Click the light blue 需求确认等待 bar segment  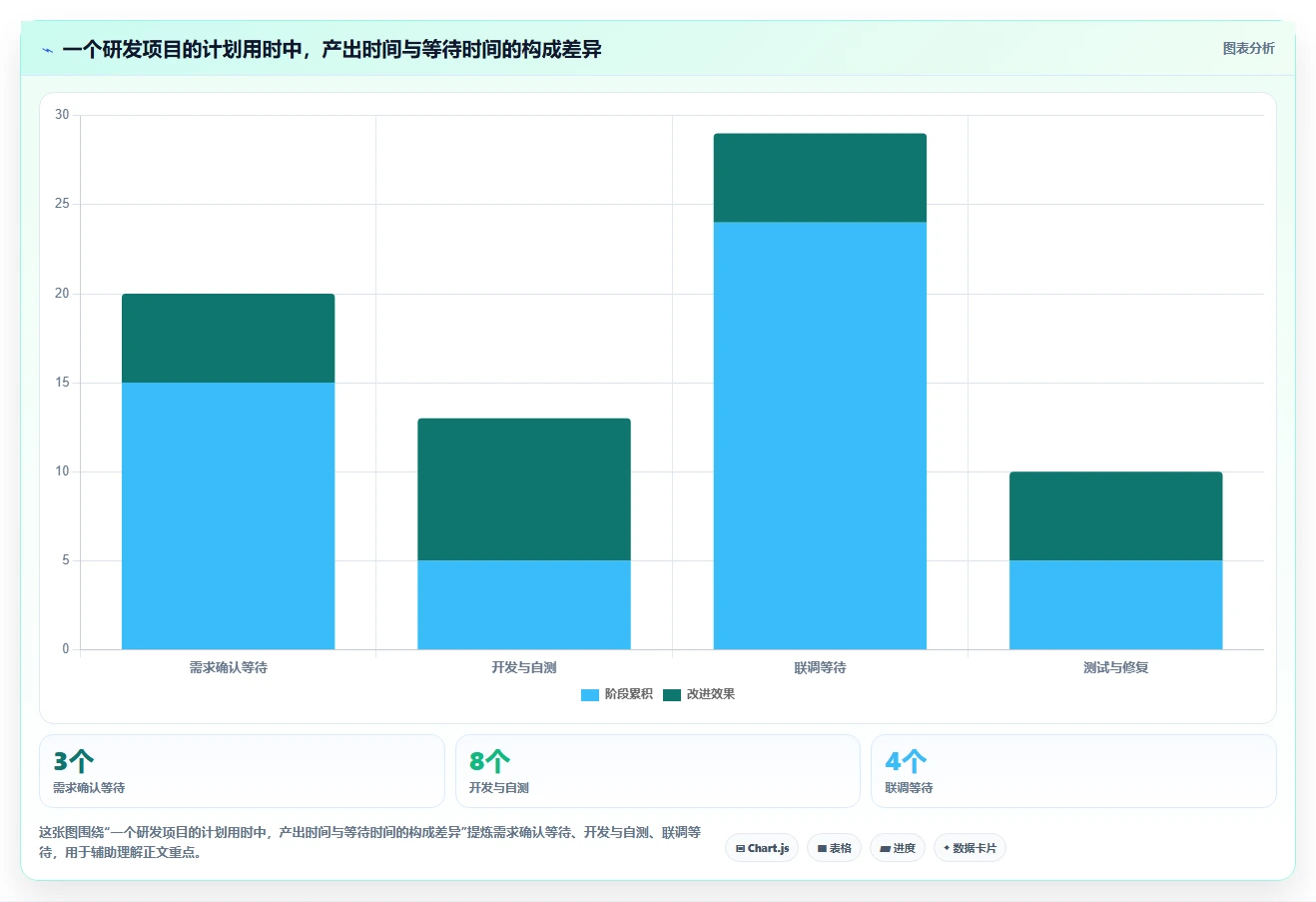pyautogui.click(x=228, y=515)
